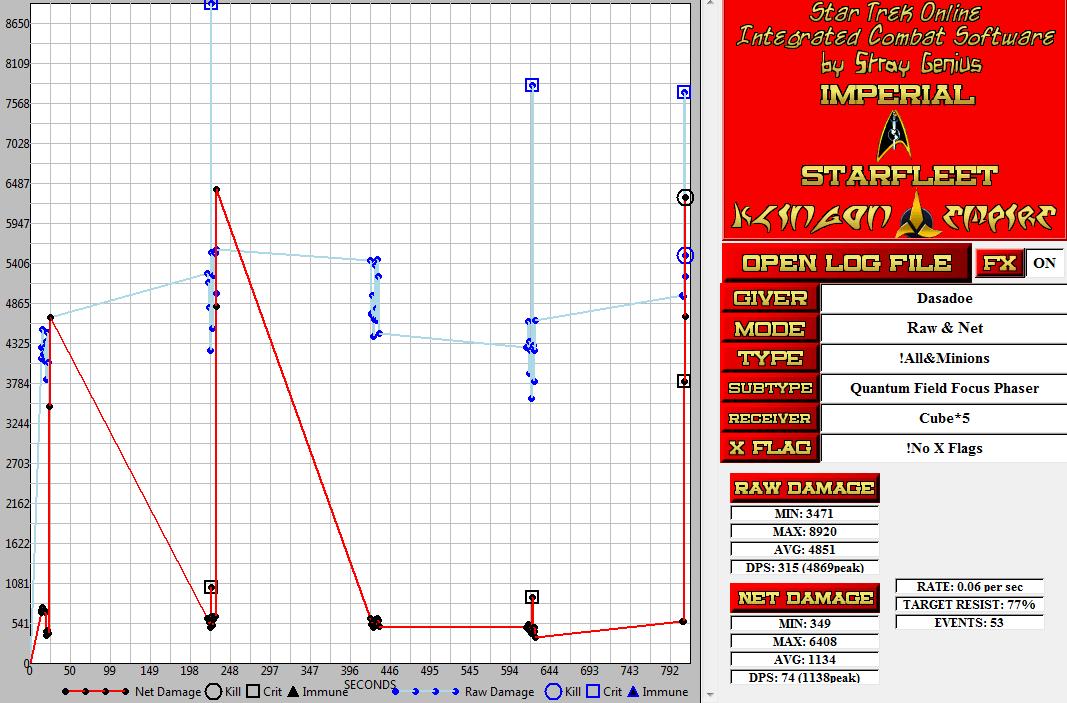
Task: Click the black crit square near 620 seconds
Action: pyautogui.click(x=532, y=597)
